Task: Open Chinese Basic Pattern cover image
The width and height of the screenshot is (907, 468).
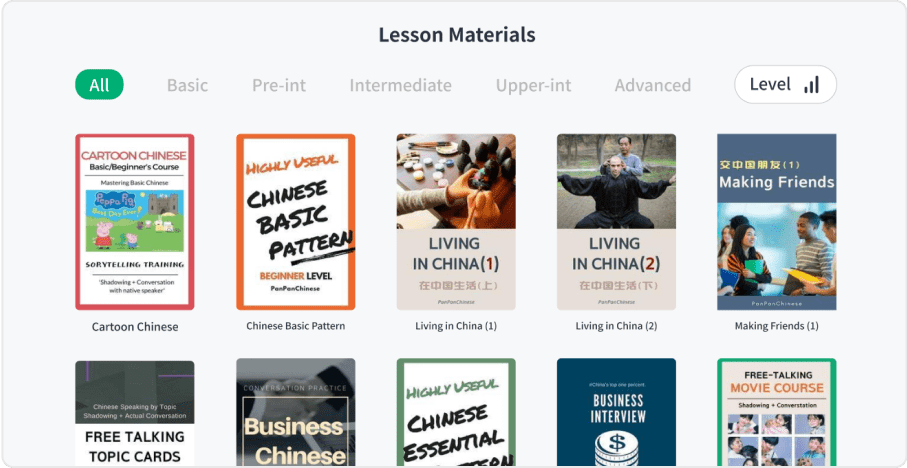Action: 296,222
